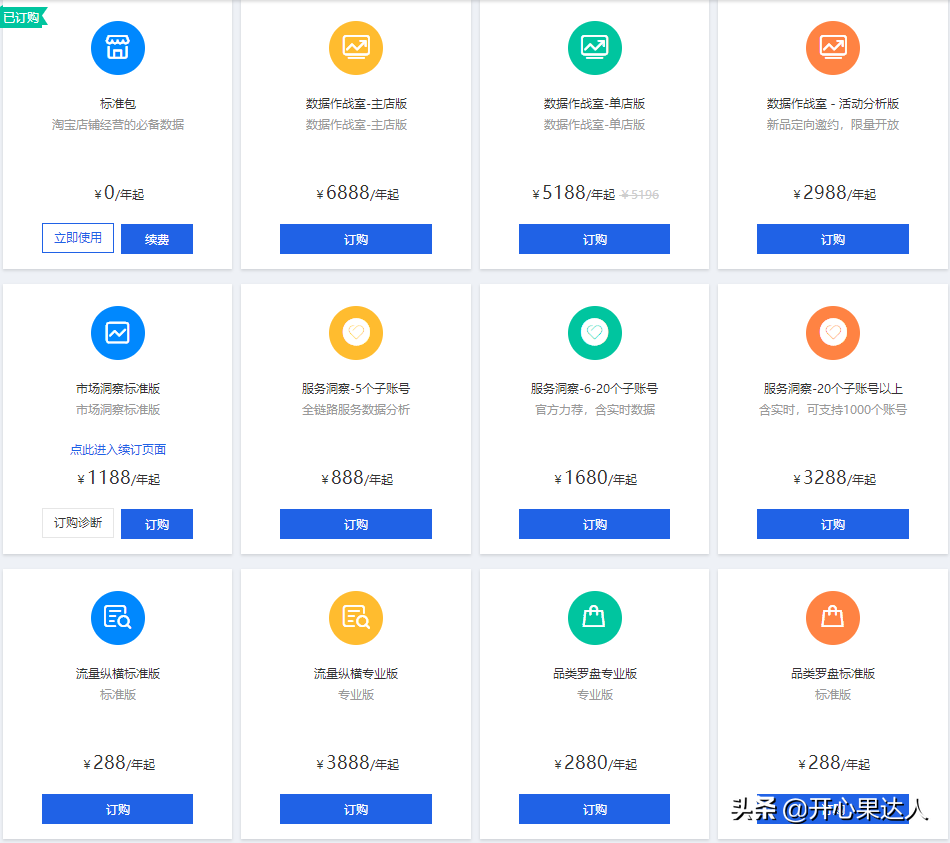The height and width of the screenshot is (843, 950).
Task: Click the struck-through price ¥5196
Action: [x=640, y=195]
